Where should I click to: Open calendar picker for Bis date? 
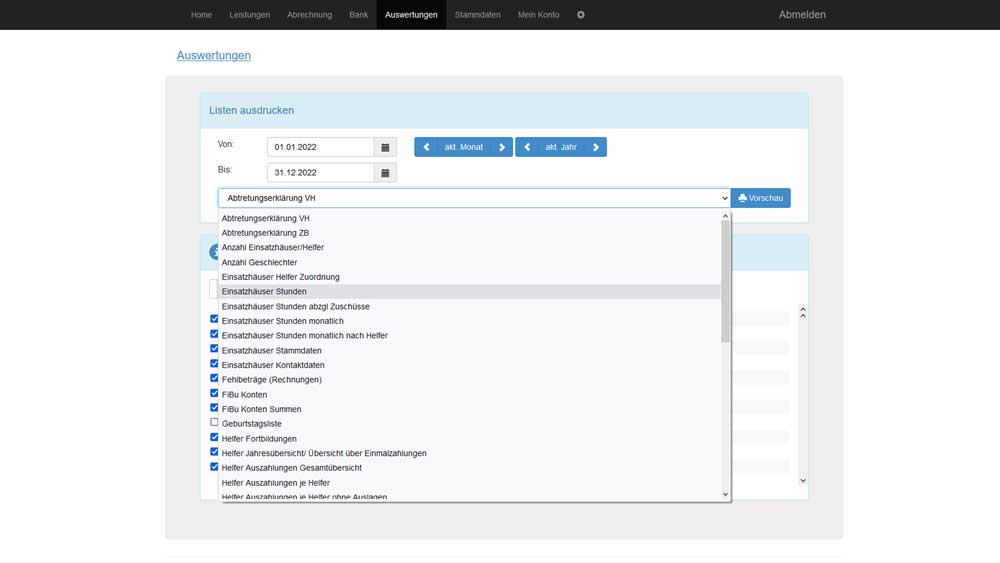pos(385,173)
